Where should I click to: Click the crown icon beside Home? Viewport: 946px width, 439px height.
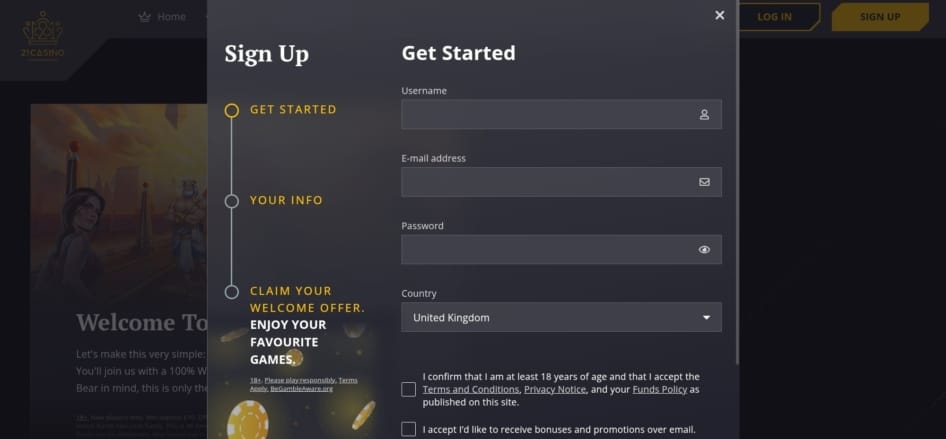coord(145,17)
